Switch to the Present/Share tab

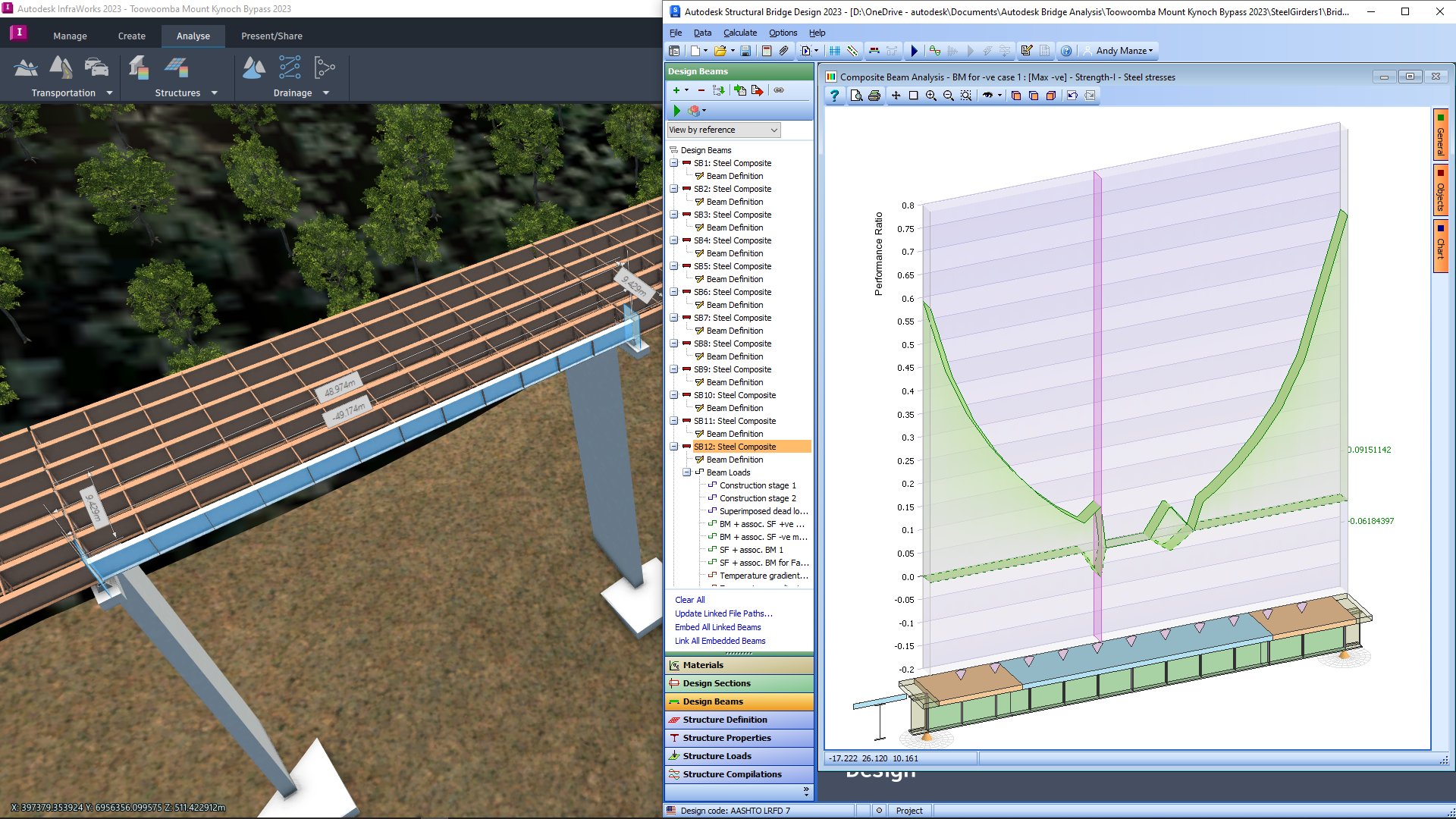point(271,36)
